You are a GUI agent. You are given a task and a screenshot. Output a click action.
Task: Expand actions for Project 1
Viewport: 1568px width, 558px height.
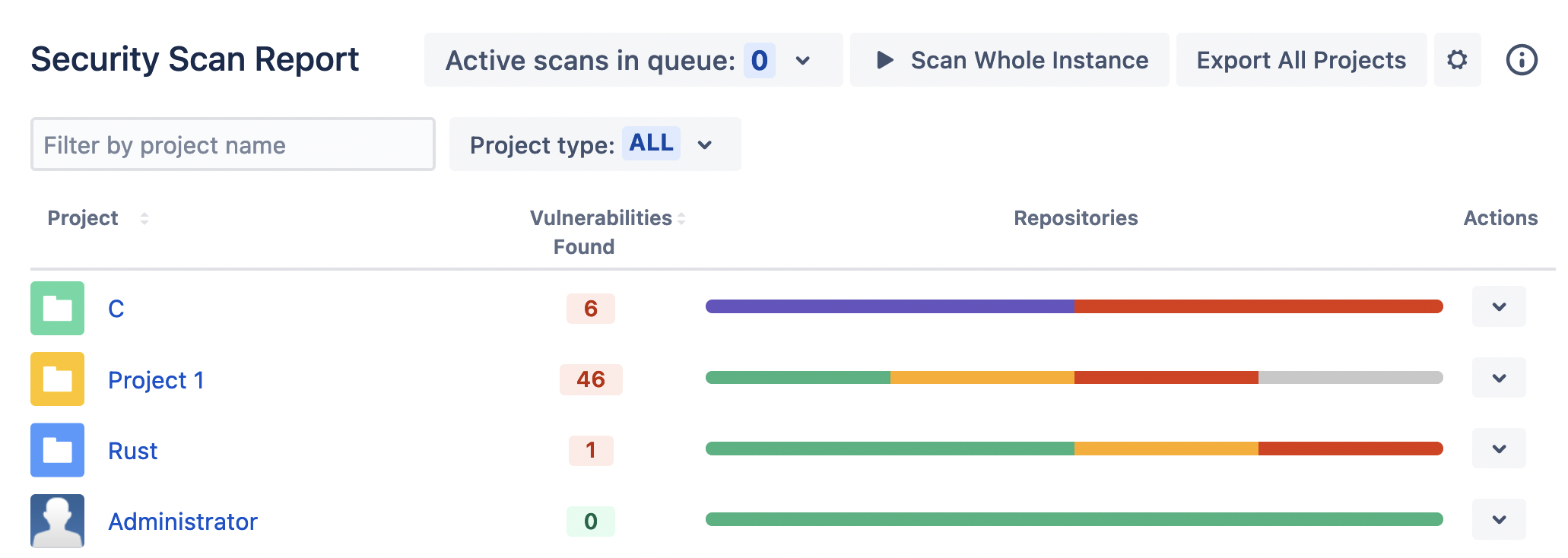tap(1499, 378)
